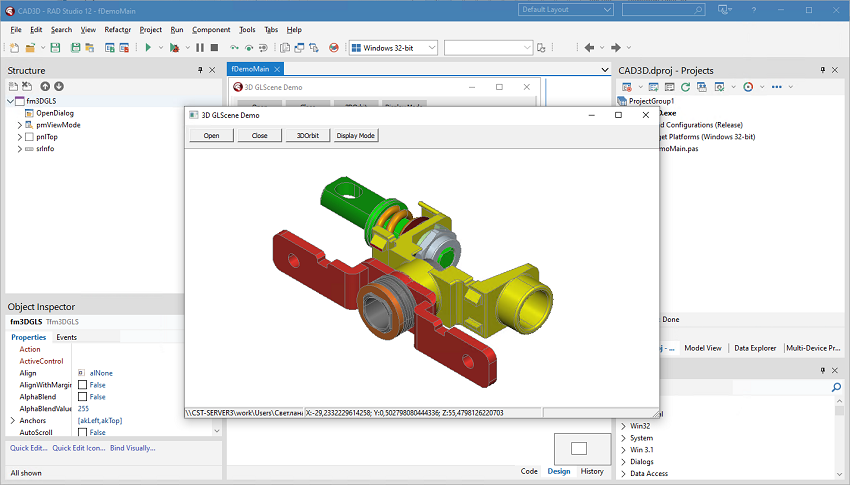The image size is (850, 485).
Task: Click the Move Up arrow in Structure panel
Action: pyautogui.click(x=45, y=87)
